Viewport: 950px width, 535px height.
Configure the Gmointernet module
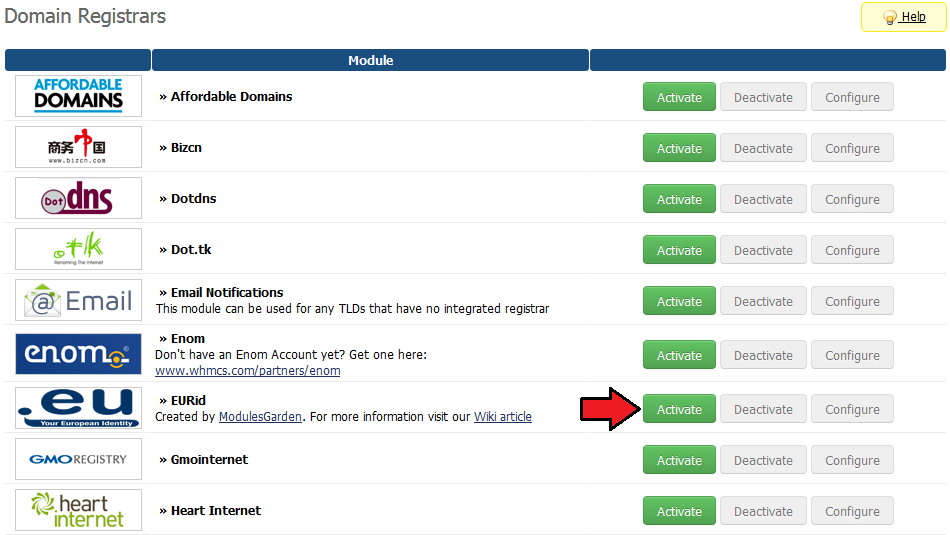coord(852,459)
